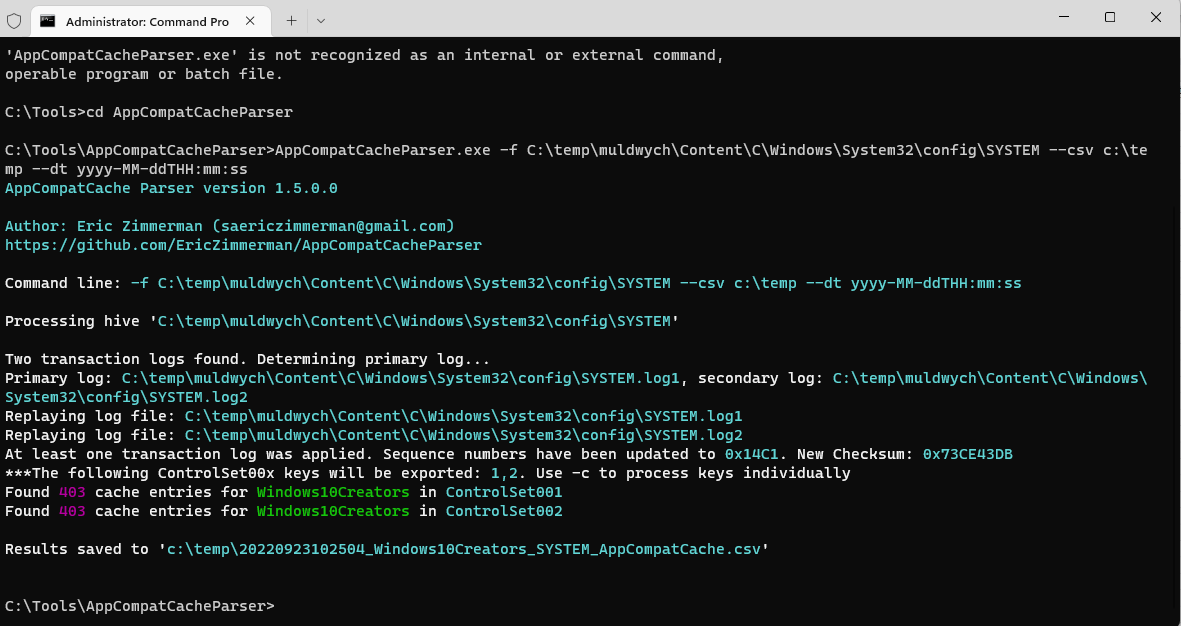Click Eric Zimmerman's email address
Viewport: 1181px width, 626px height.
(333, 225)
